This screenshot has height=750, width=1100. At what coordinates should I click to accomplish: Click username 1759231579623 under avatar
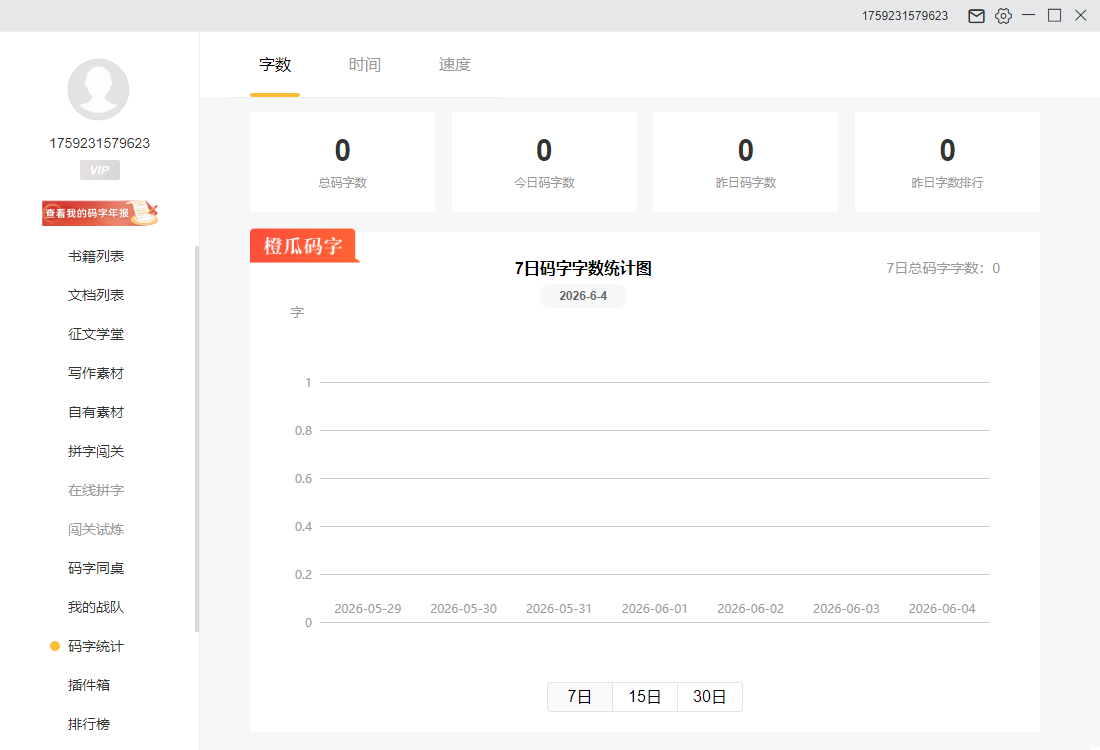pos(100,143)
